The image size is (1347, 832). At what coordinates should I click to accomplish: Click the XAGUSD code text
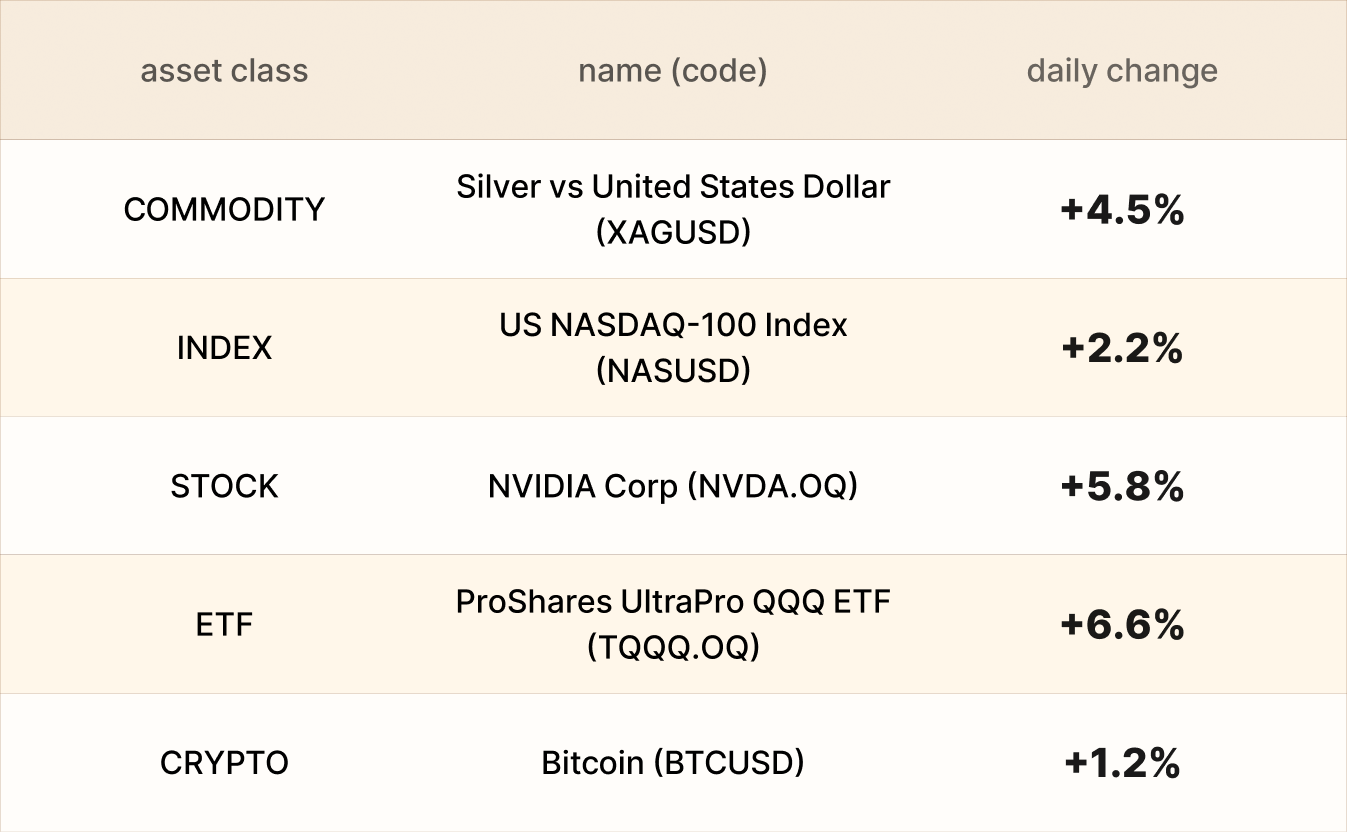673,232
